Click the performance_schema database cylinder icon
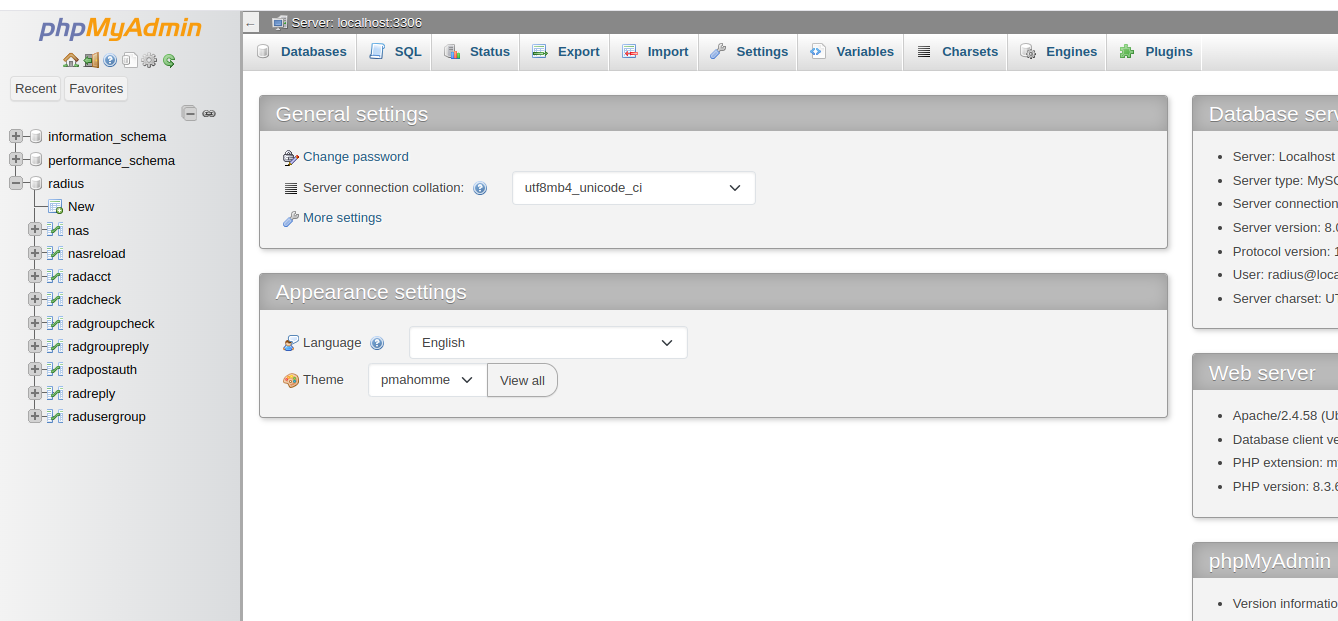The width and height of the screenshot is (1338, 621). coord(36,160)
